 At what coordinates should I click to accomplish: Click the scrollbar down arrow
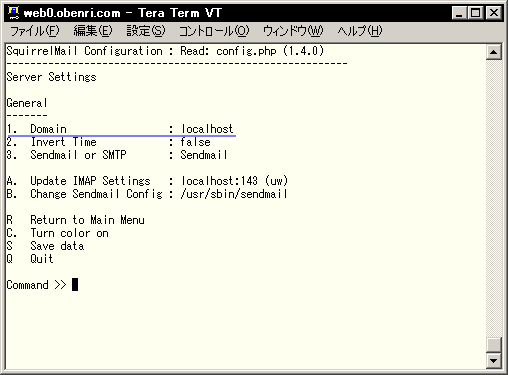(494, 361)
